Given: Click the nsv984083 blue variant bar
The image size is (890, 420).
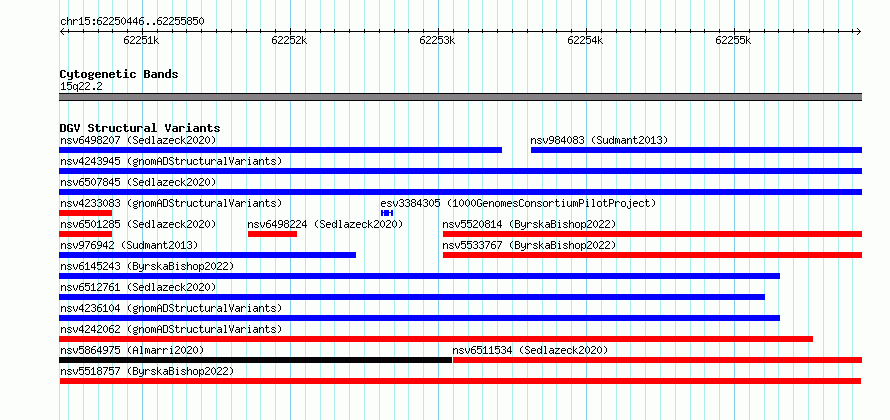Looking at the screenshot, I should [696, 150].
